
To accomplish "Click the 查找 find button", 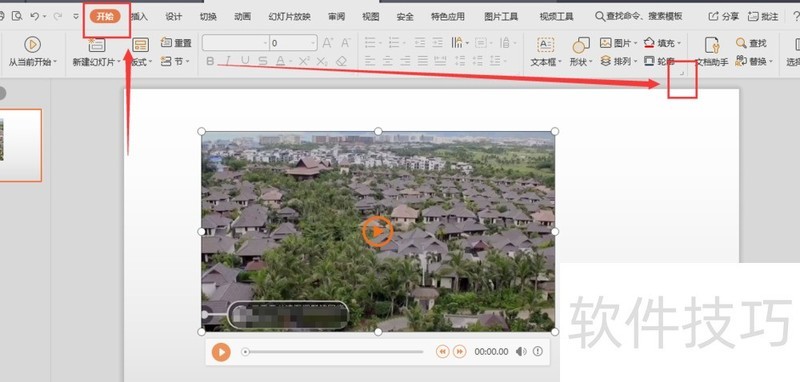I will 751,43.
